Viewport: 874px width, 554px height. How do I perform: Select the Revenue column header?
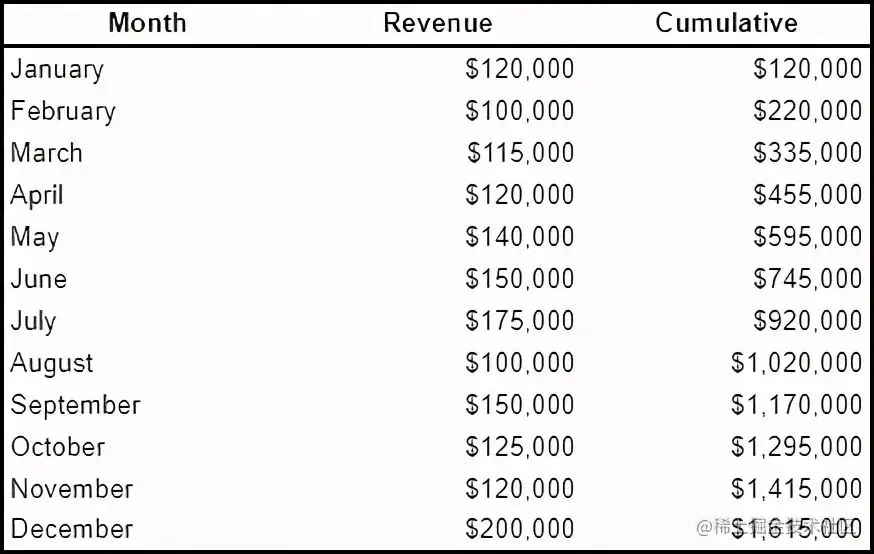(x=438, y=23)
